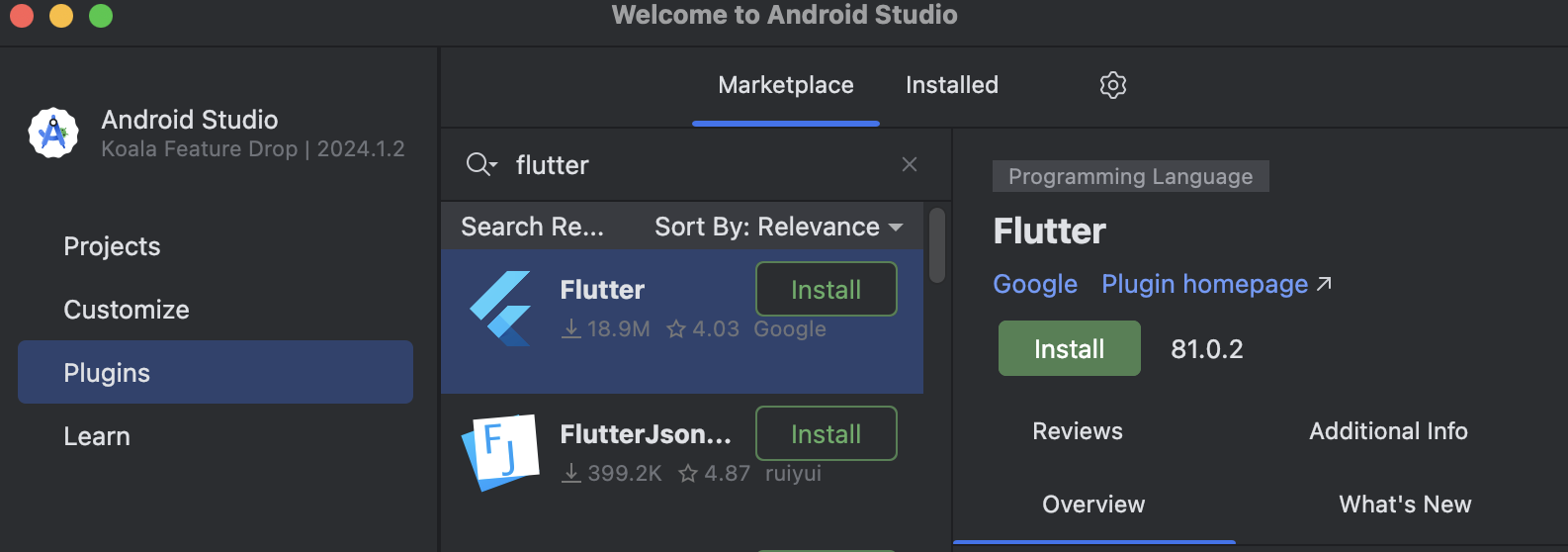Install Flutter from the list row
1568x552 pixels.
point(827,289)
